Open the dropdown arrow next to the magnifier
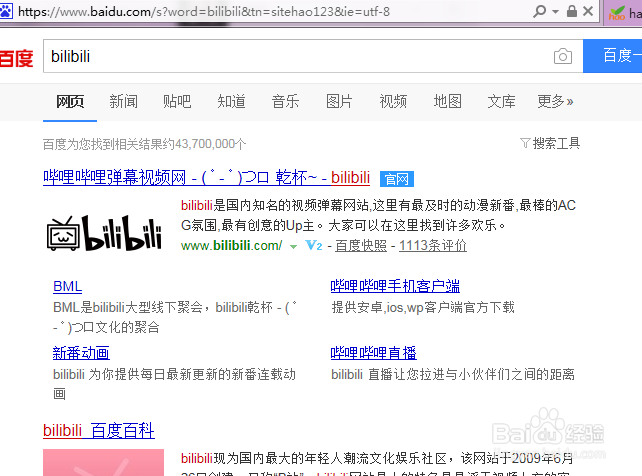 coord(555,11)
